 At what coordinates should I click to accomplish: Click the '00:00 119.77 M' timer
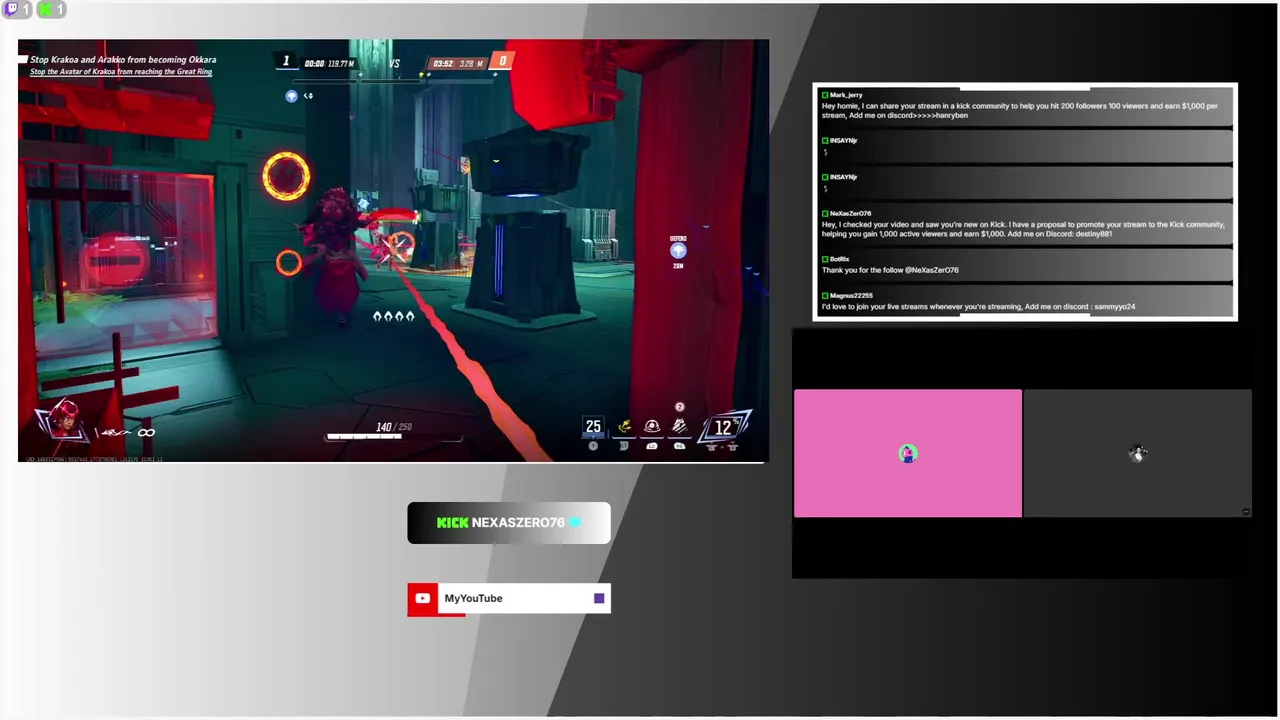click(x=330, y=64)
